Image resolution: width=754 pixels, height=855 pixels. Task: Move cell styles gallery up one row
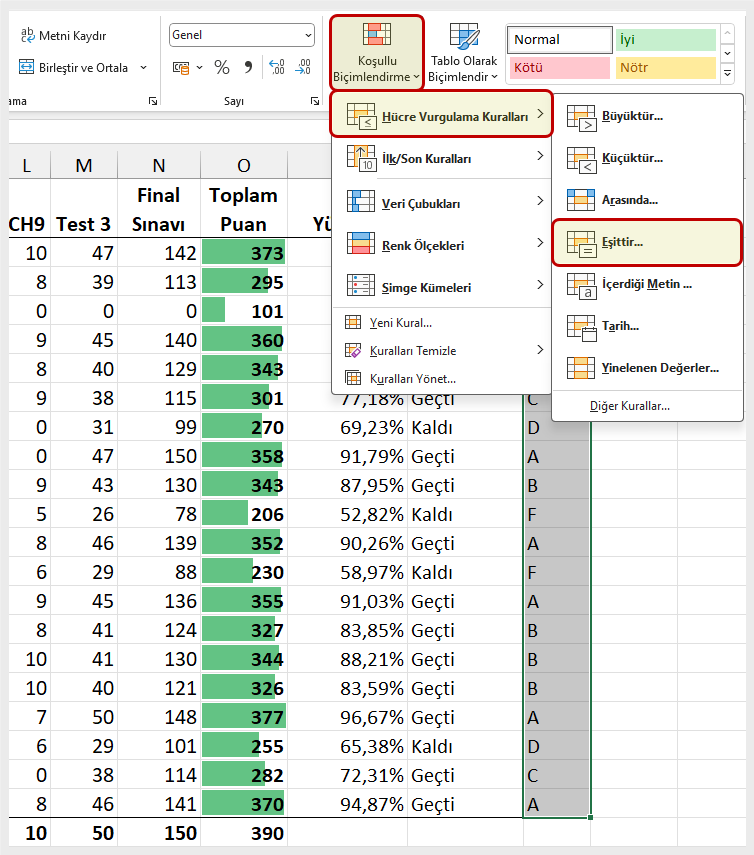click(727, 34)
